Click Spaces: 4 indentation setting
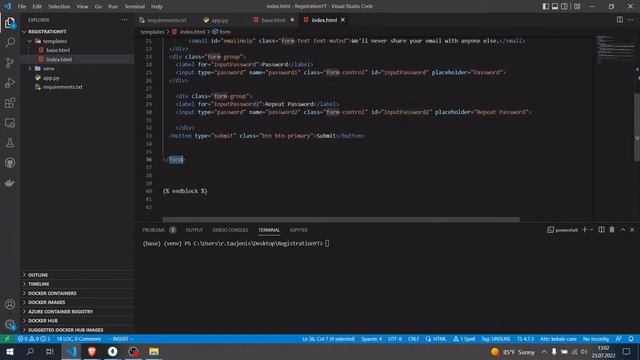 pyautogui.click(x=371, y=339)
